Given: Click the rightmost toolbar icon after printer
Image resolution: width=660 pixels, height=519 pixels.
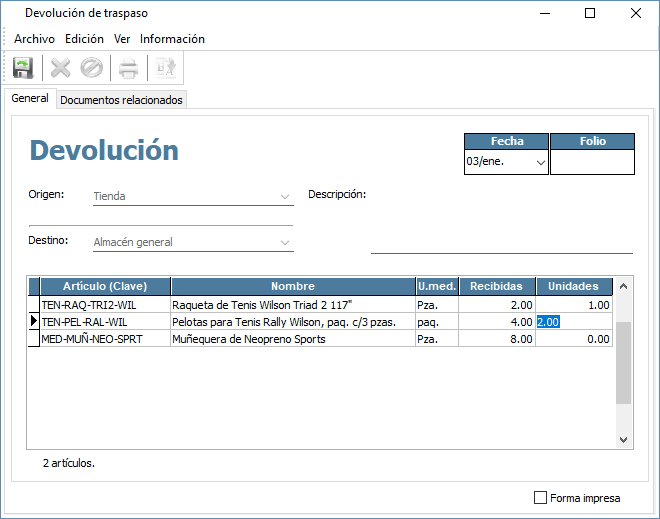Looking at the screenshot, I should pyautogui.click(x=164, y=68).
